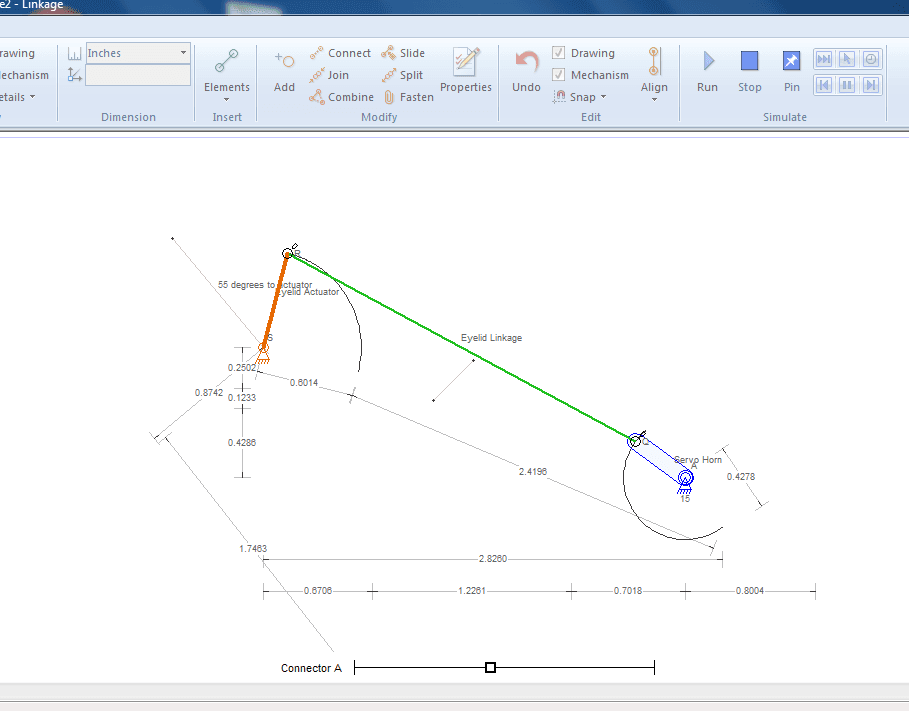Click the Pin icon in Simulate
The width and height of the screenshot is (909, 711).
791,62
